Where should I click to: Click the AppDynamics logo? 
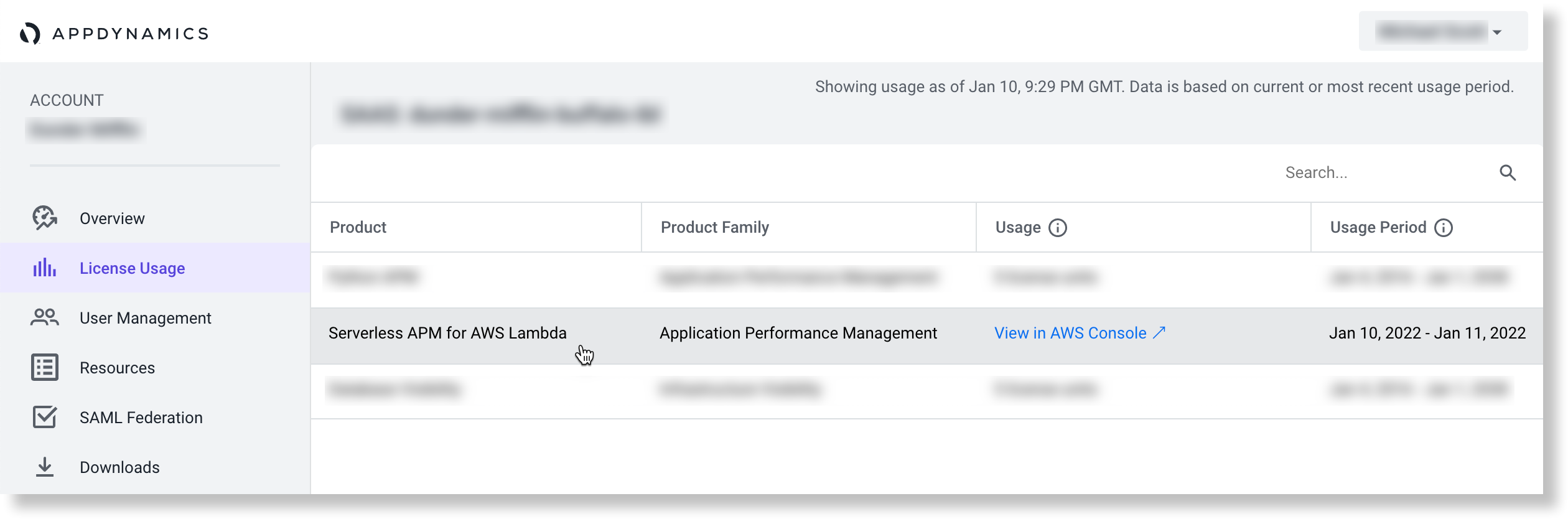[x=114, y=34]
